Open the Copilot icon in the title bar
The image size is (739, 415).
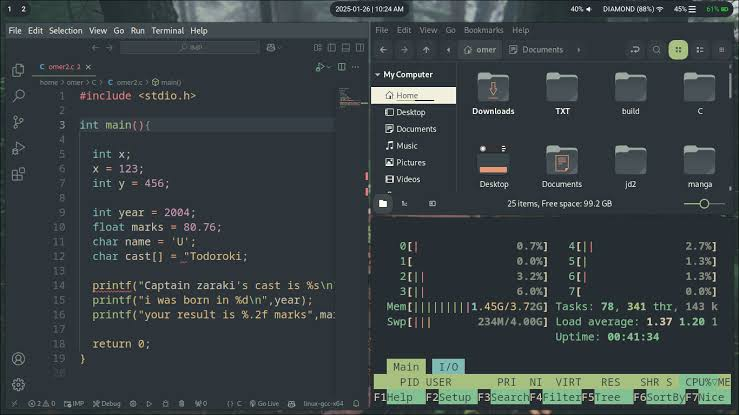271,48
